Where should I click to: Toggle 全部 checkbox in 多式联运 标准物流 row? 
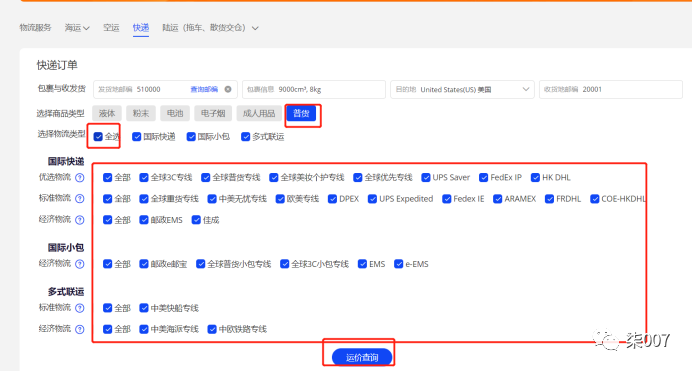coord(108,308)
